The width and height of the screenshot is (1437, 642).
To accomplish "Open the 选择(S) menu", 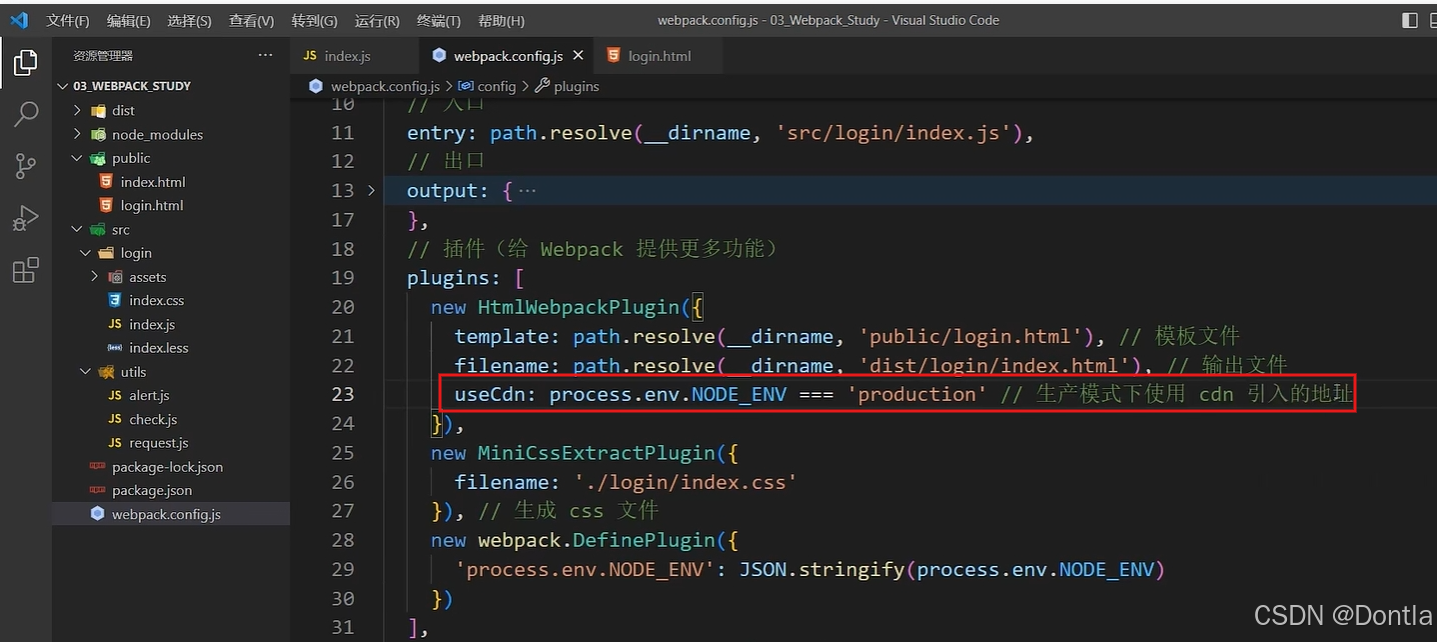I will (189, 20).
